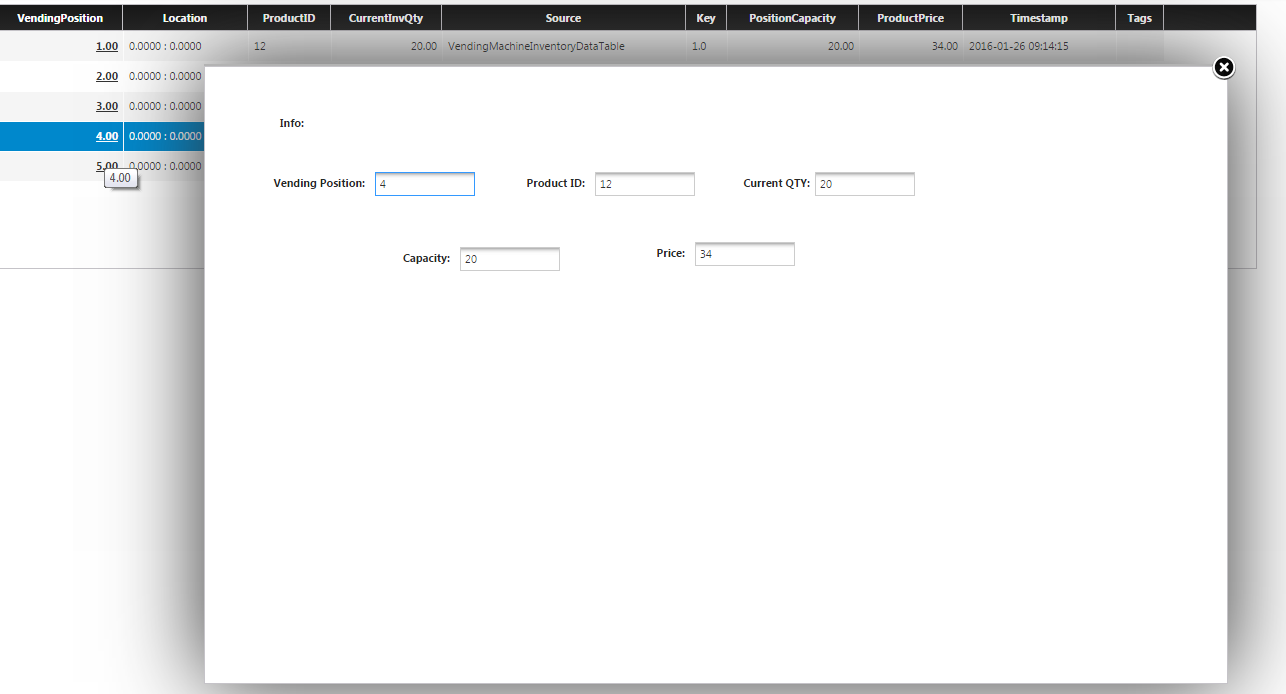Sort by CurrentInvQty column header
This screenshot has width=1286, height=694.
click(x=386, y=18)
